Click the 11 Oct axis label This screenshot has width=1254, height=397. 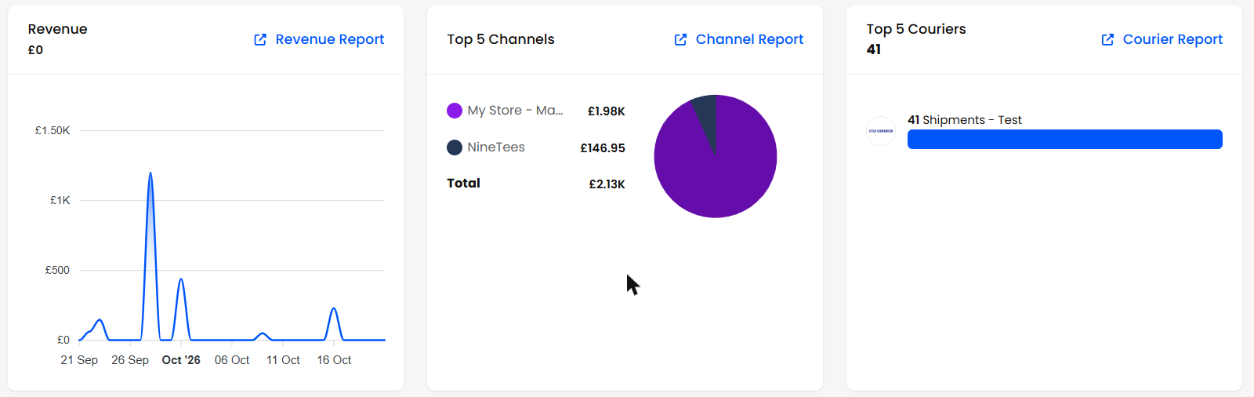point(283,360)
